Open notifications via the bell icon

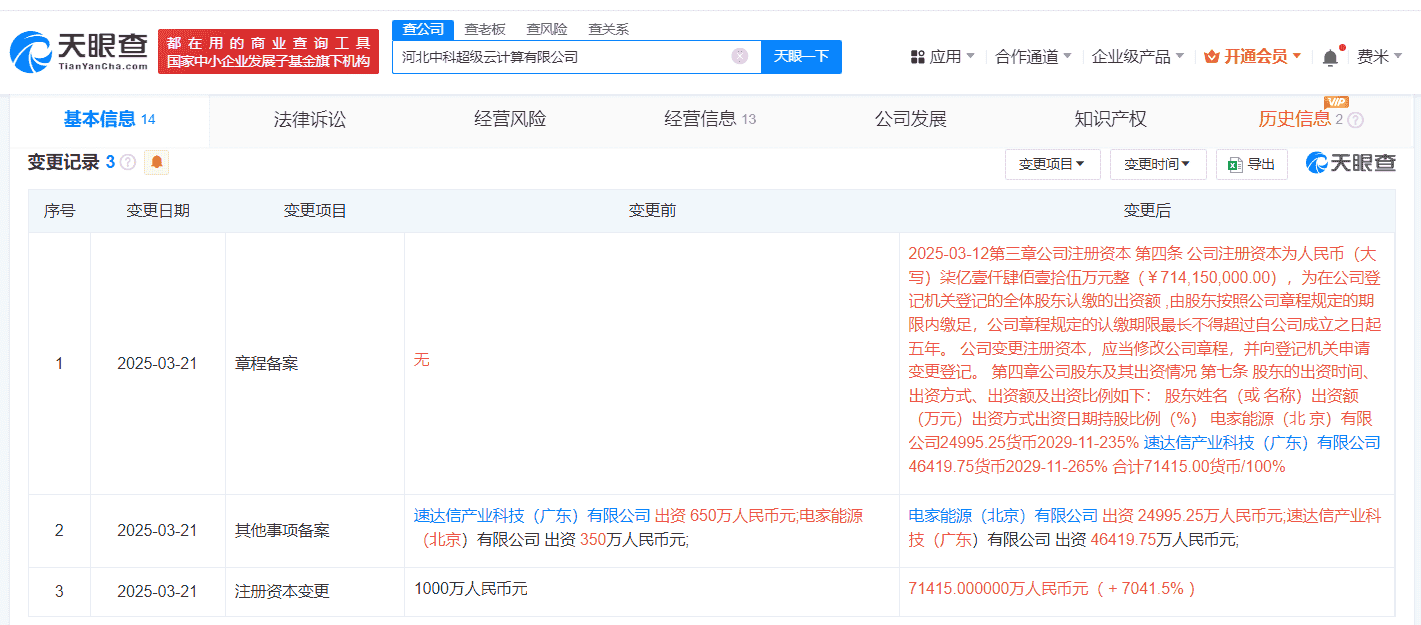tap(1330, 57)
